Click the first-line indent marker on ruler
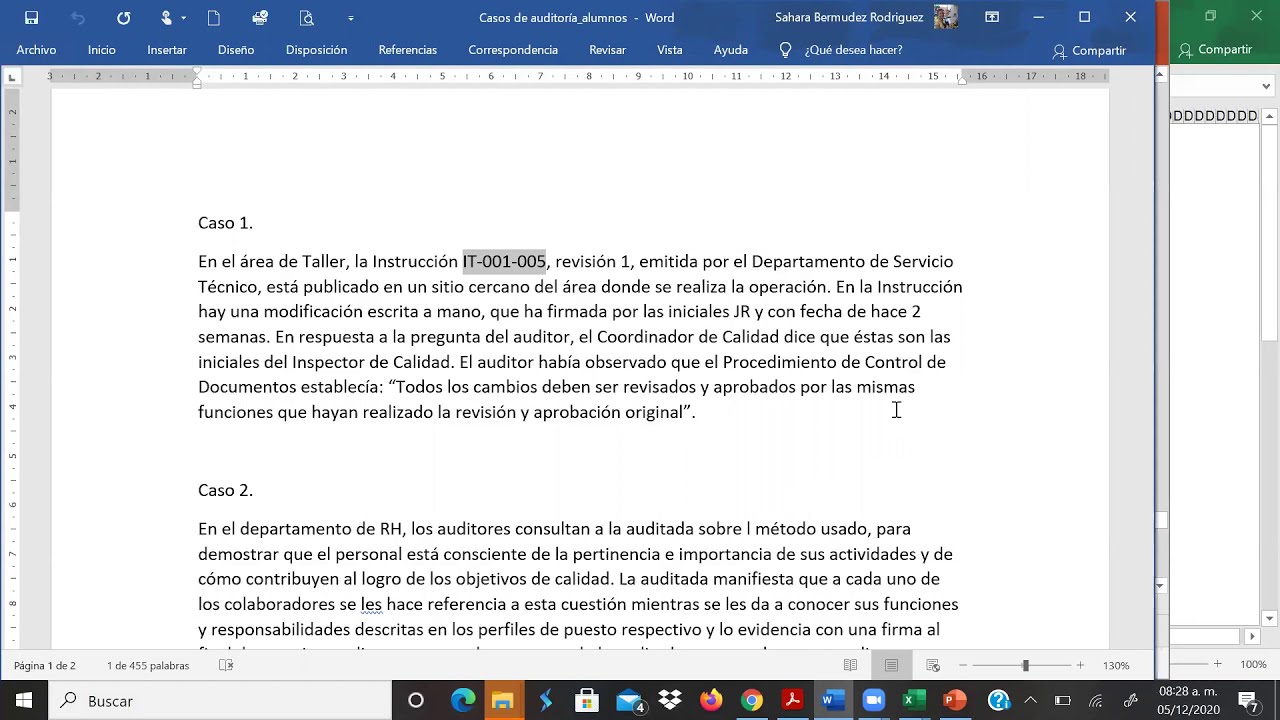This screenshot has width=1280, height=720. [x=197, y=72]
